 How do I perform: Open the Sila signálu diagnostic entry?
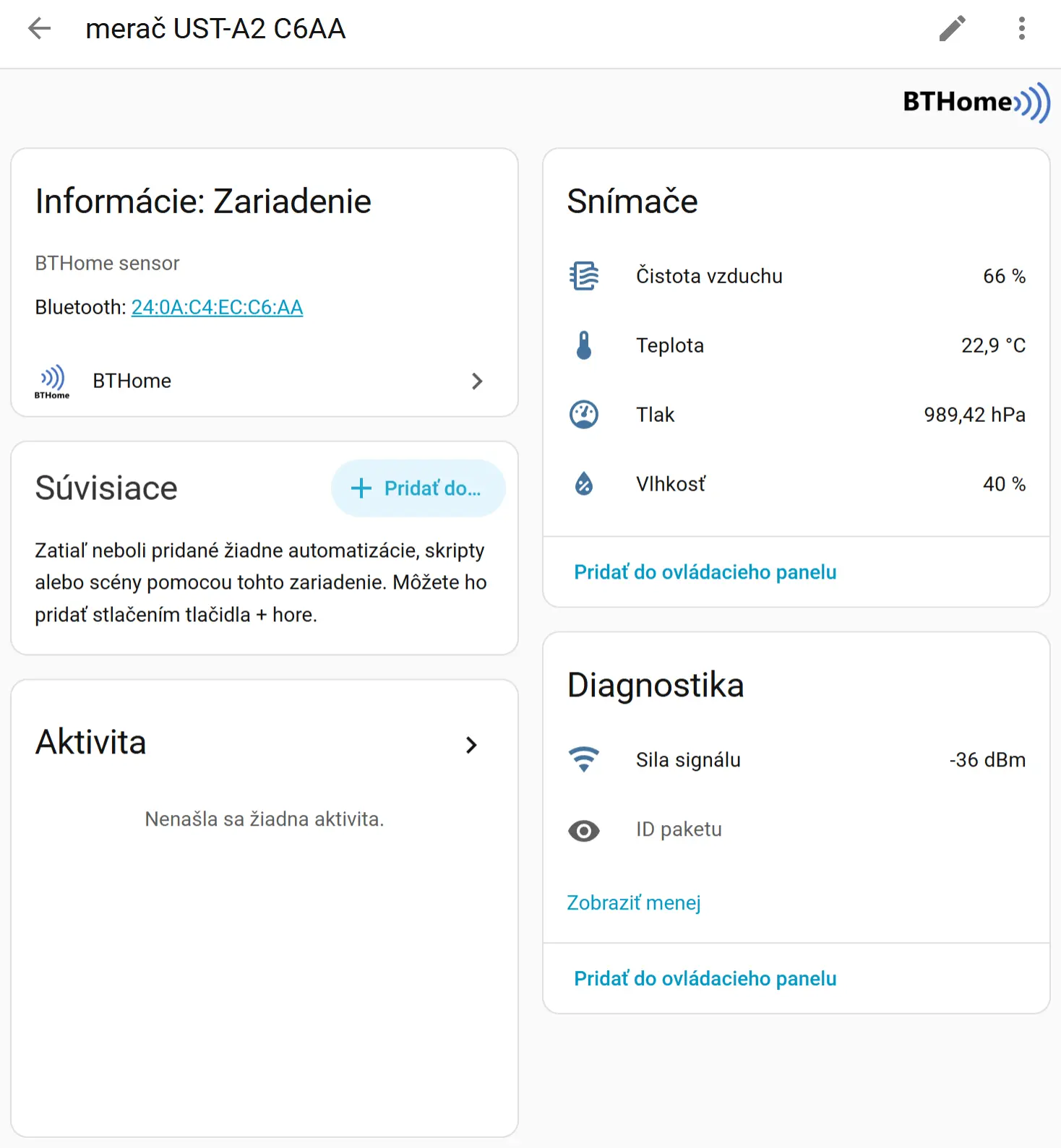tap(796, 760)
